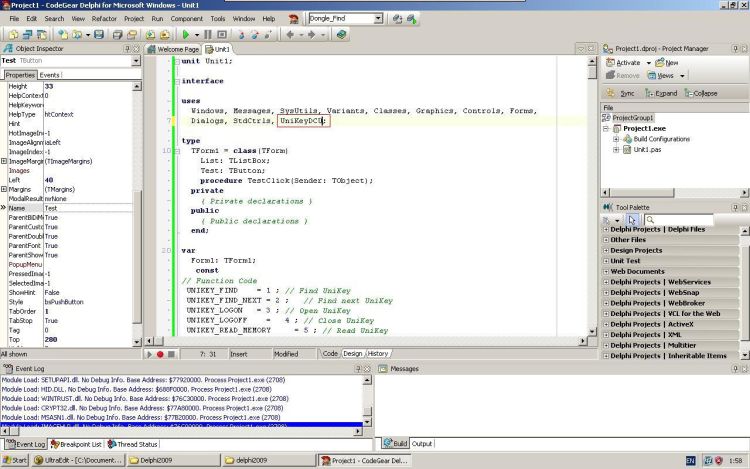This screenshot has width=750, height=469.
Task: Collapse the Project1.exe tree node
Action: coord(606,129)
